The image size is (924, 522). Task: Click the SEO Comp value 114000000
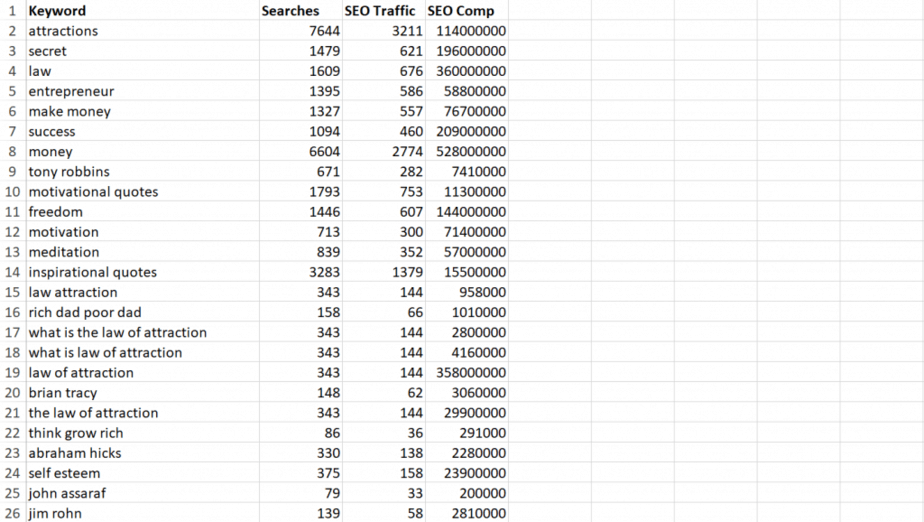click(467, 31)
